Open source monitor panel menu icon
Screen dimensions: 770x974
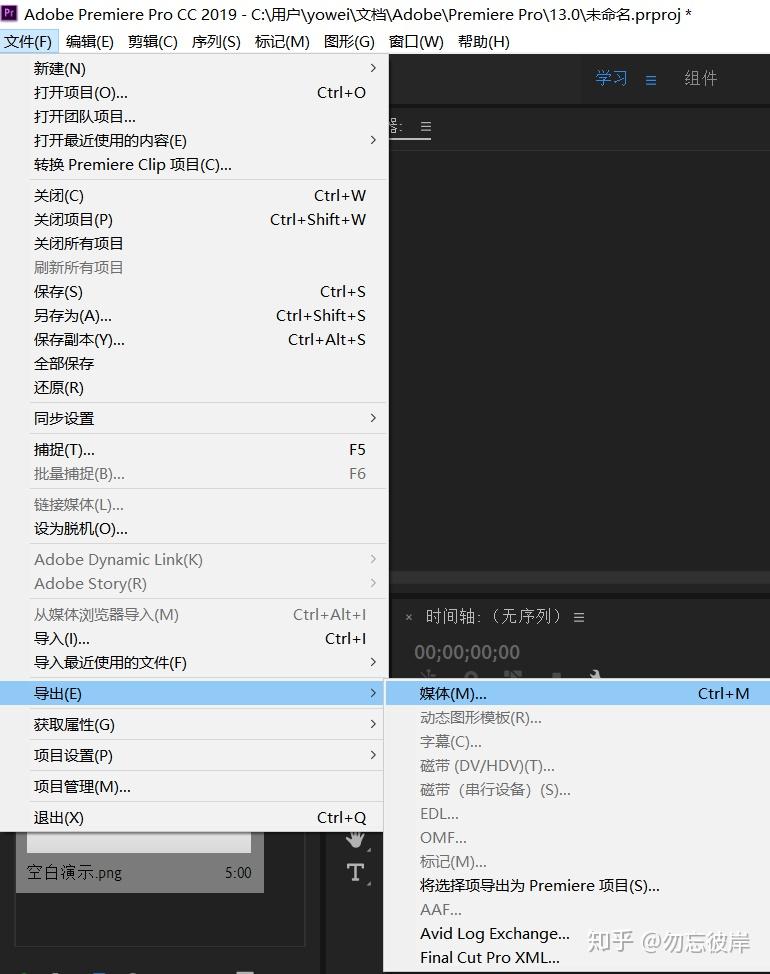click(x=425, y=126)
